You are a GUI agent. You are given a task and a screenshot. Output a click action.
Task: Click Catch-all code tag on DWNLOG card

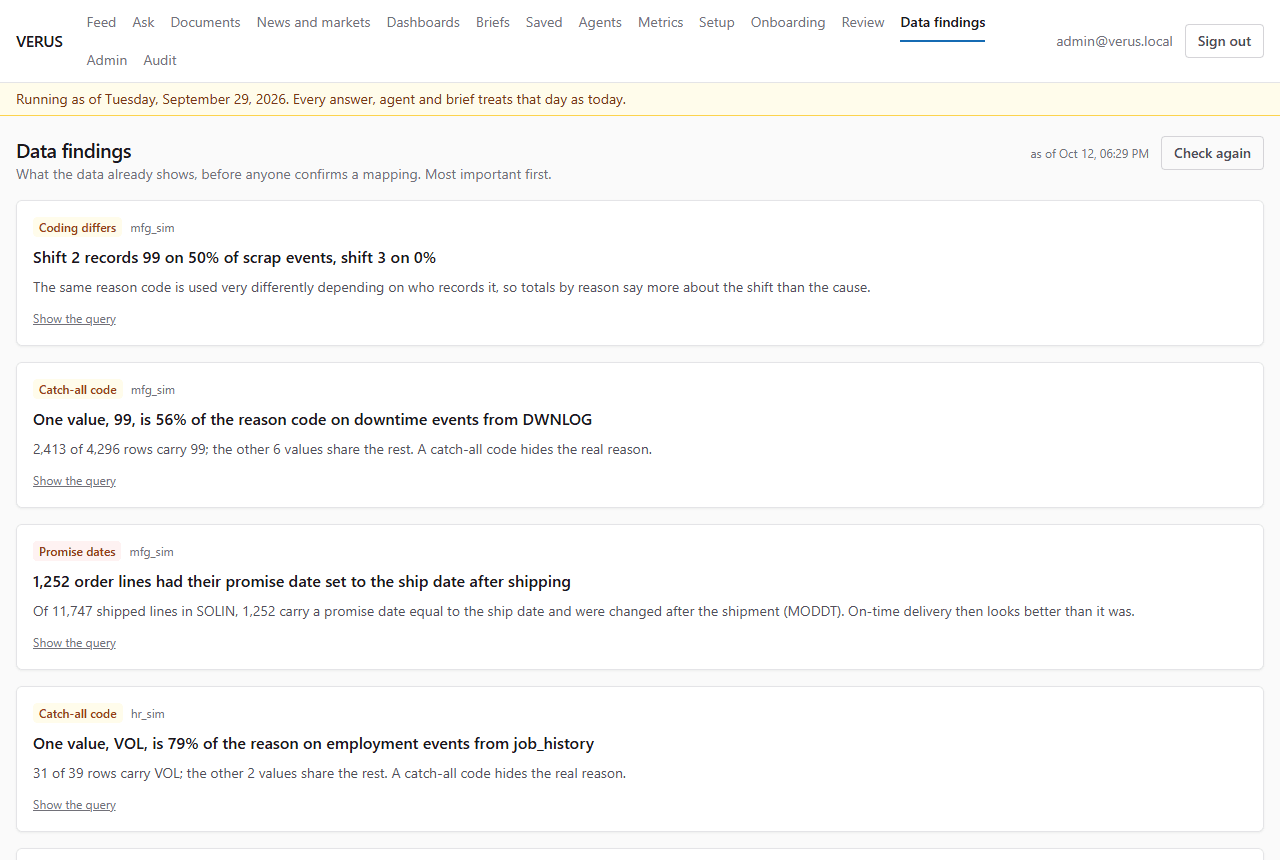coord(77,390)
